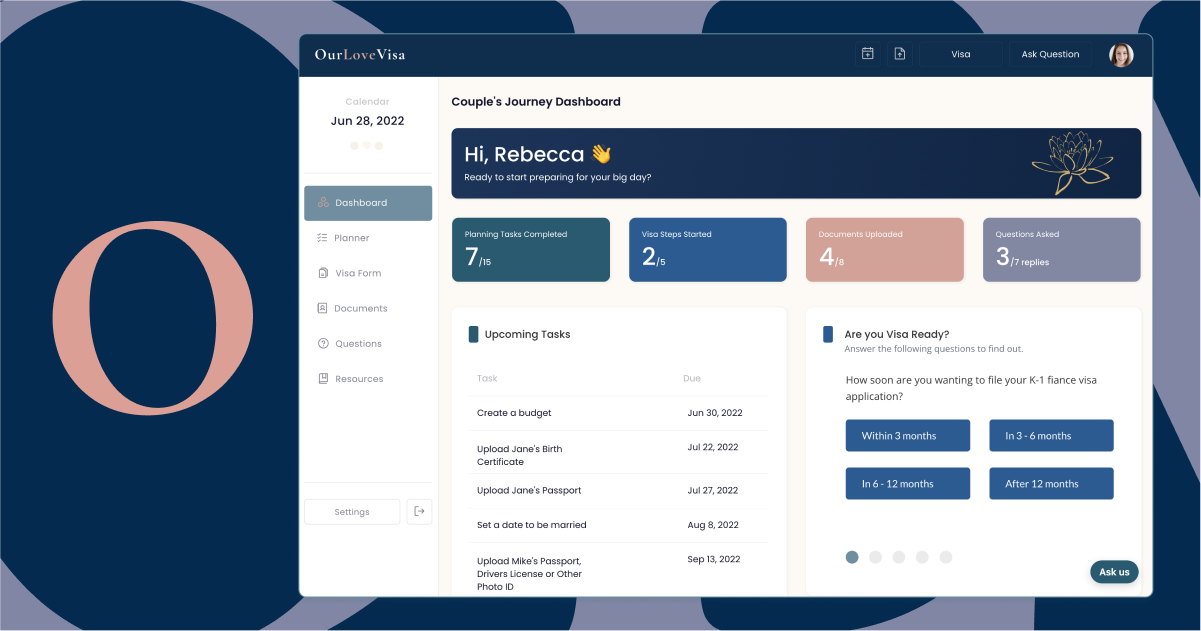Go to second quiz step dot
1201x631 pixels.
tap(875, 557)
